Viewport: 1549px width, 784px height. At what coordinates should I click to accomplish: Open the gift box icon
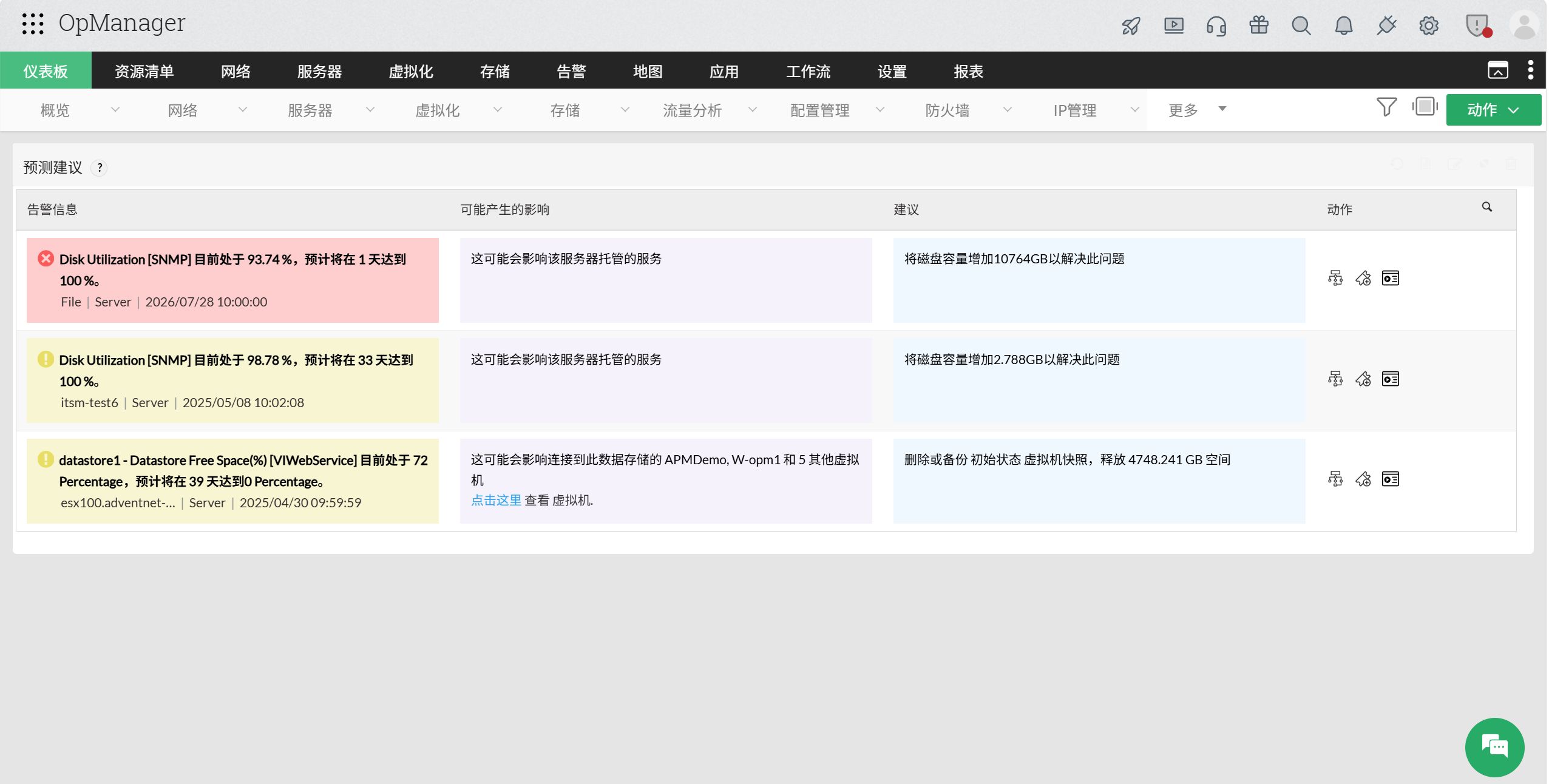(1259, 25)
